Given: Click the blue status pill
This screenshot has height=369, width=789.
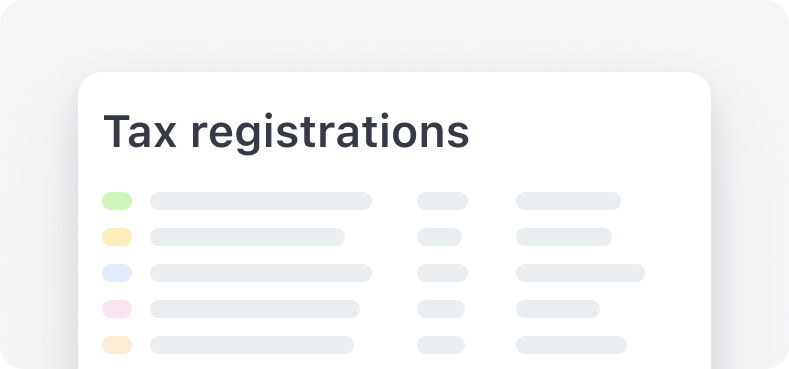Looking at the screenshot, I should tap(117, 273).
